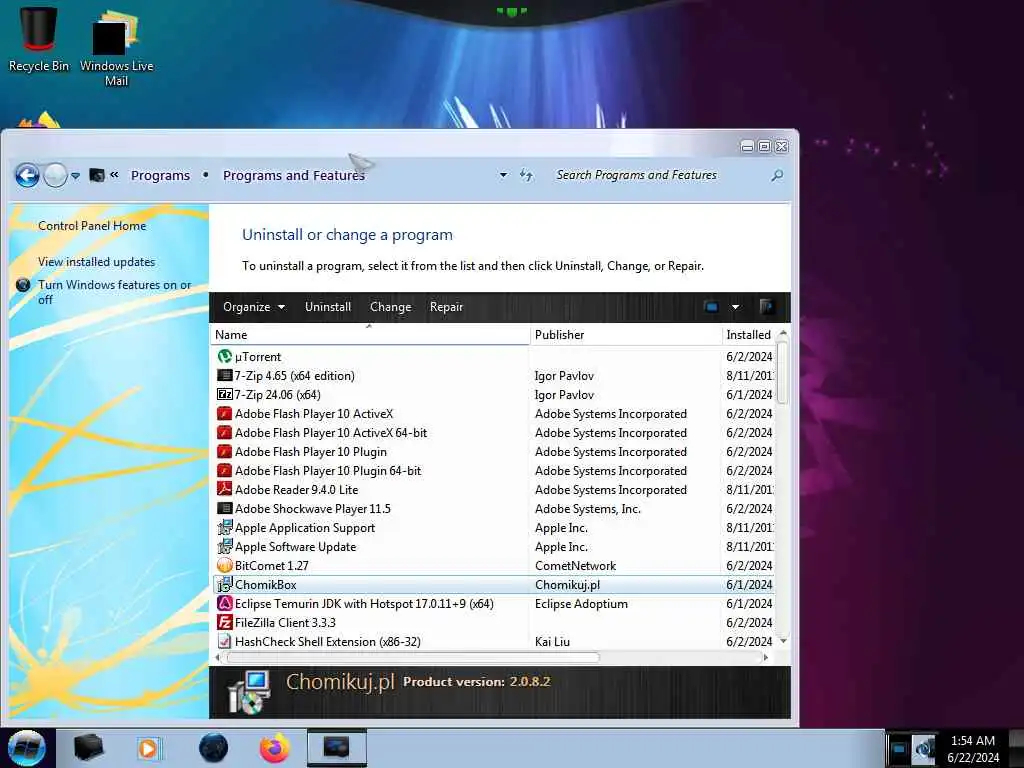Open the Windows Live Mail desktop icon
Screen dimensions: 1024x768
(x=116, y=47)
